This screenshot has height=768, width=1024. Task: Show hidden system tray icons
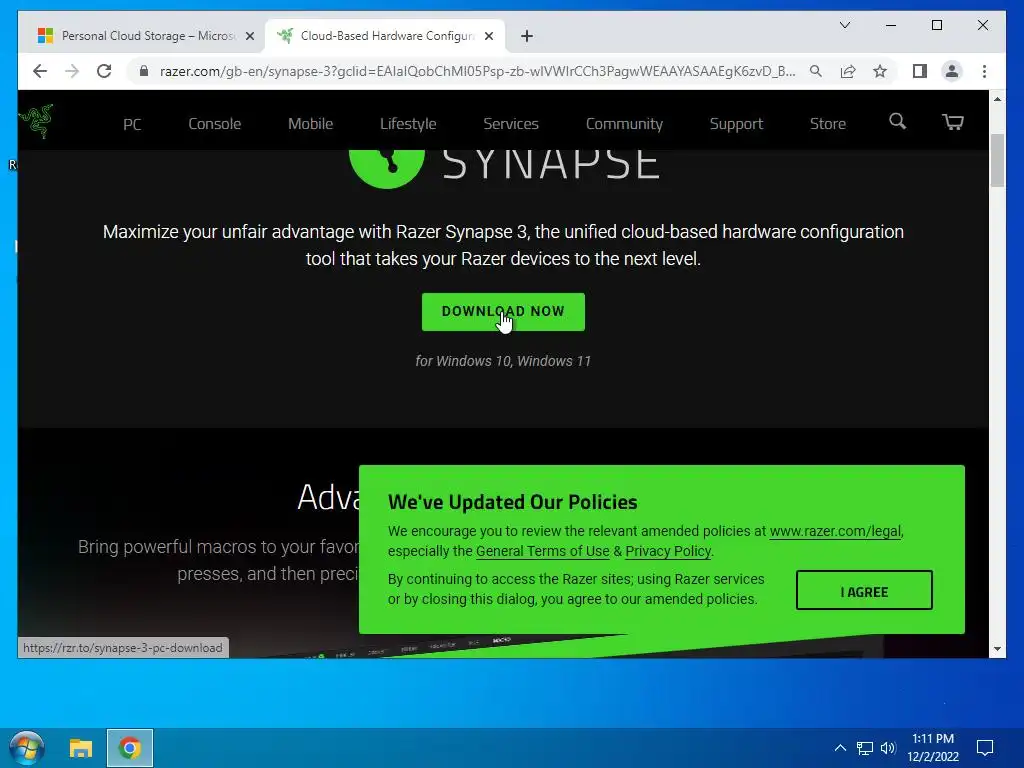pyautogui.click(x=840, y=748)
